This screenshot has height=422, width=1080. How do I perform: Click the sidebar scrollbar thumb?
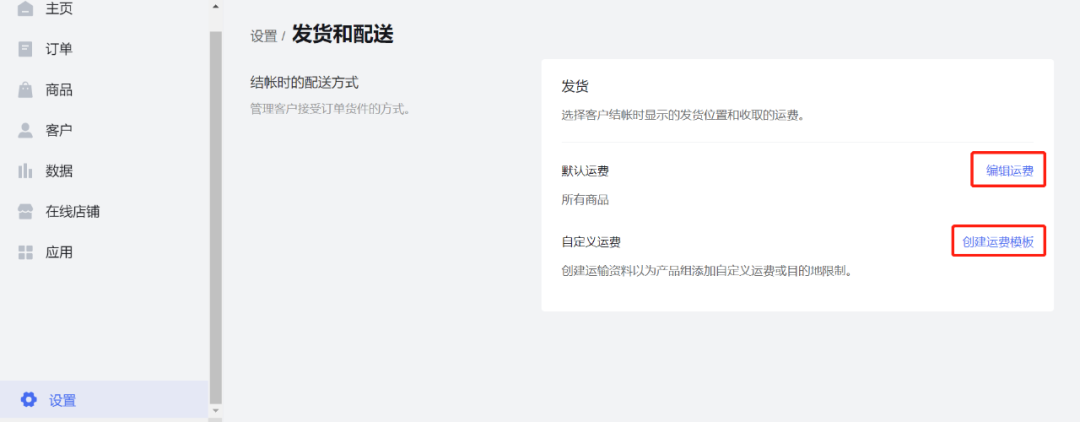tap(216, 217)
